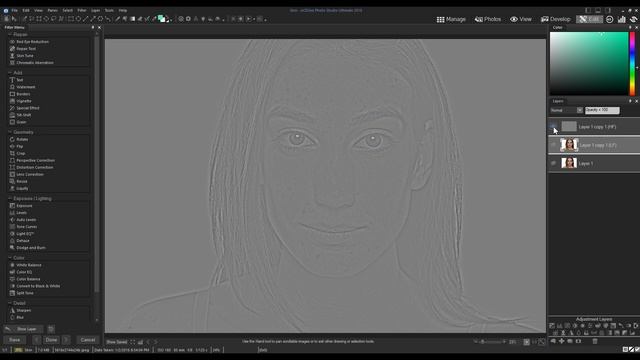This screenshot has height=360, width=640.
Task: Switch to Develop mode
Action: 556,19
